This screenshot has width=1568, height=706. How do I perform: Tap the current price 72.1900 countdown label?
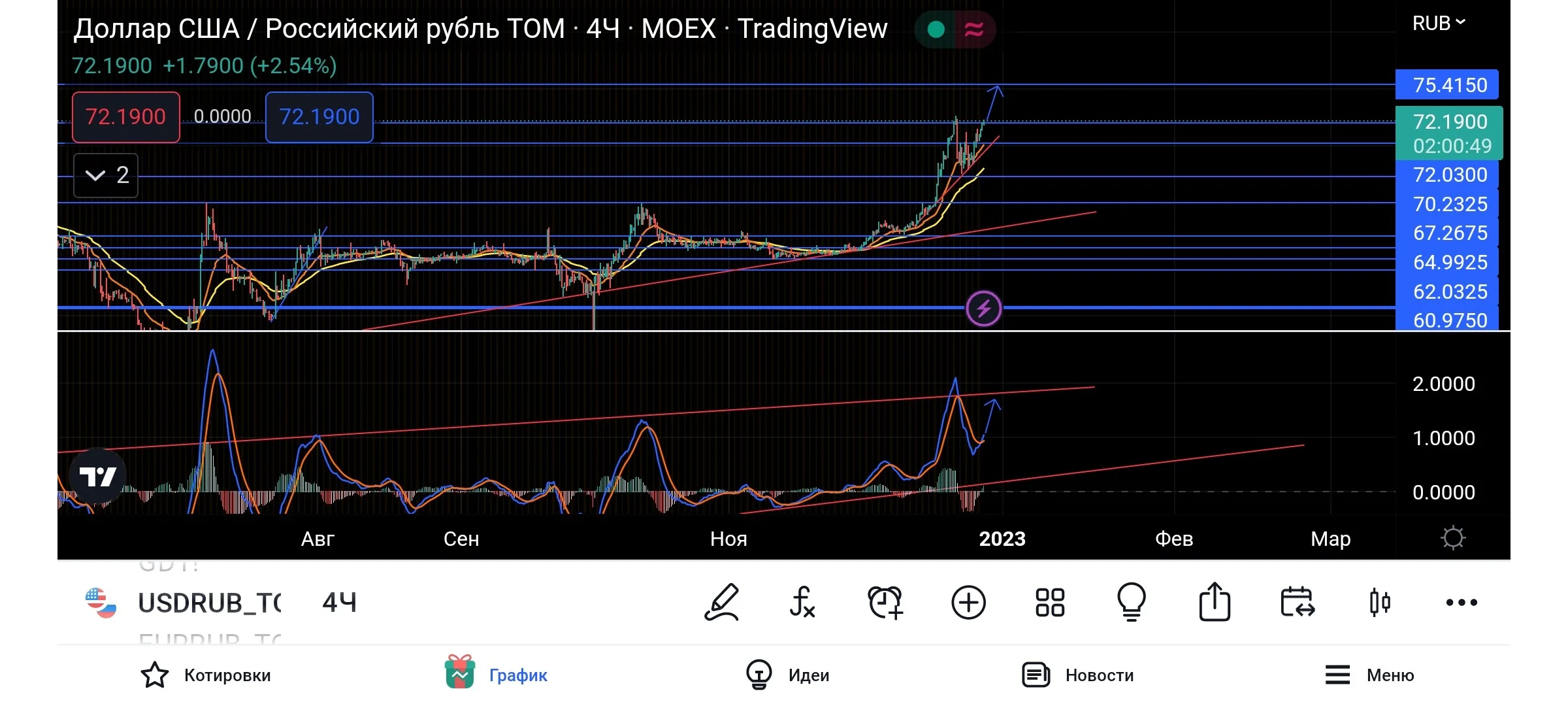pos(1450,133)
